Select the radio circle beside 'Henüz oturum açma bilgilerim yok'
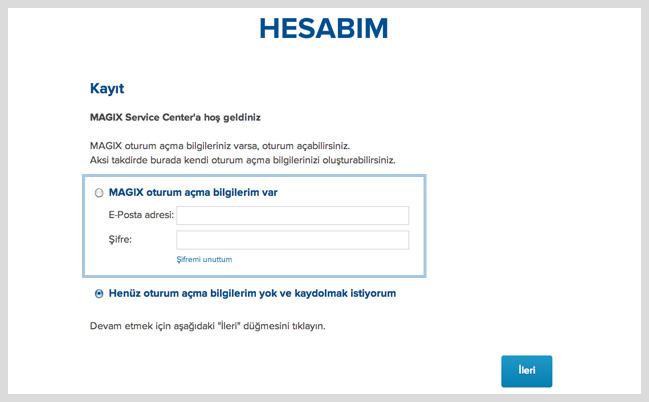649x402 pixels. [x=99, y=294]
